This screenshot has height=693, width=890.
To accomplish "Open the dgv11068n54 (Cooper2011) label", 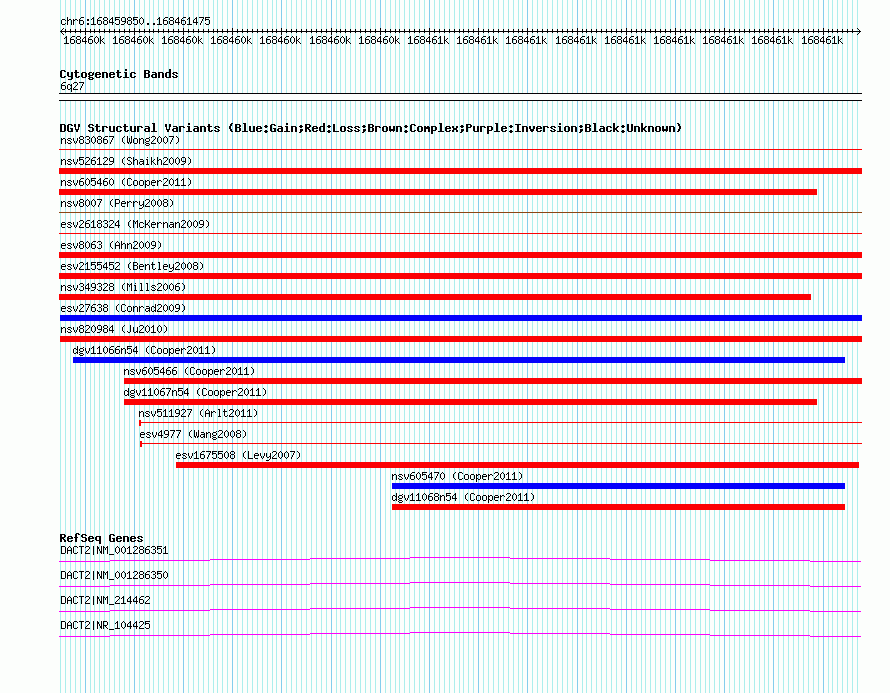I will click(x=463, y=497).
